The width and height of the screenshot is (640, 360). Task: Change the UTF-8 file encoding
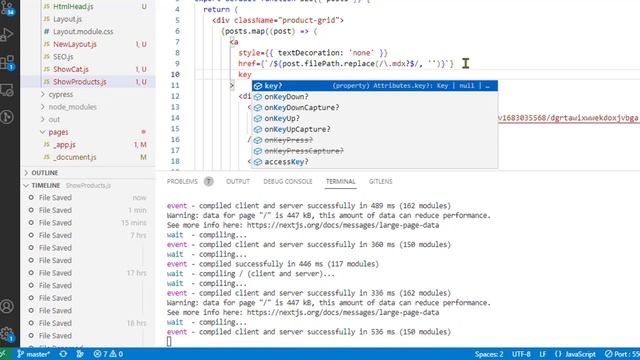521,354
